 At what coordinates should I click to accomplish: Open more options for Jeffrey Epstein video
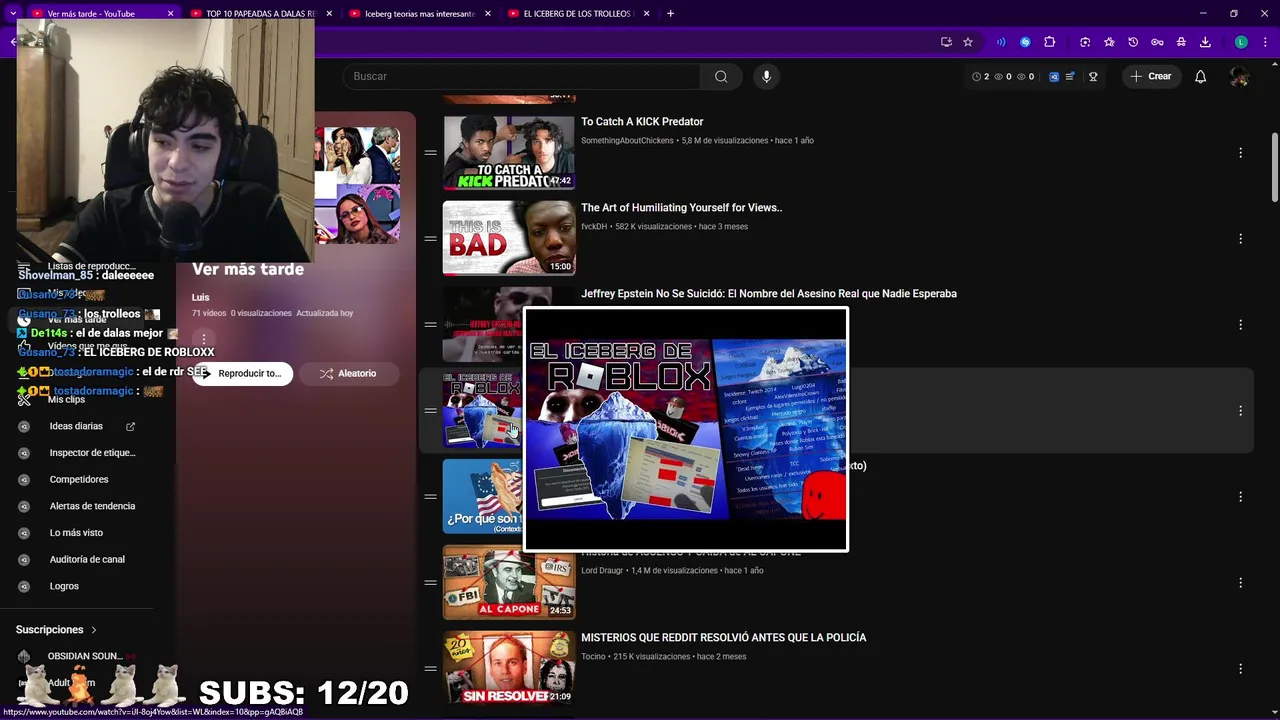pos(1240,325)
